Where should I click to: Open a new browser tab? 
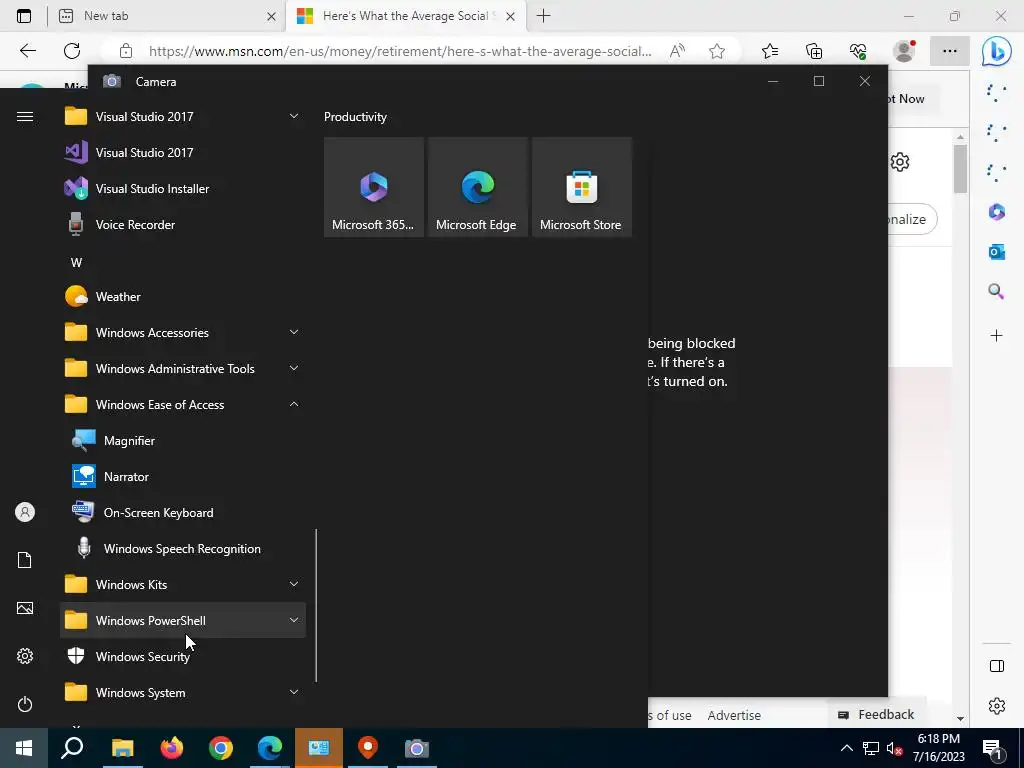tap(543, 16)
